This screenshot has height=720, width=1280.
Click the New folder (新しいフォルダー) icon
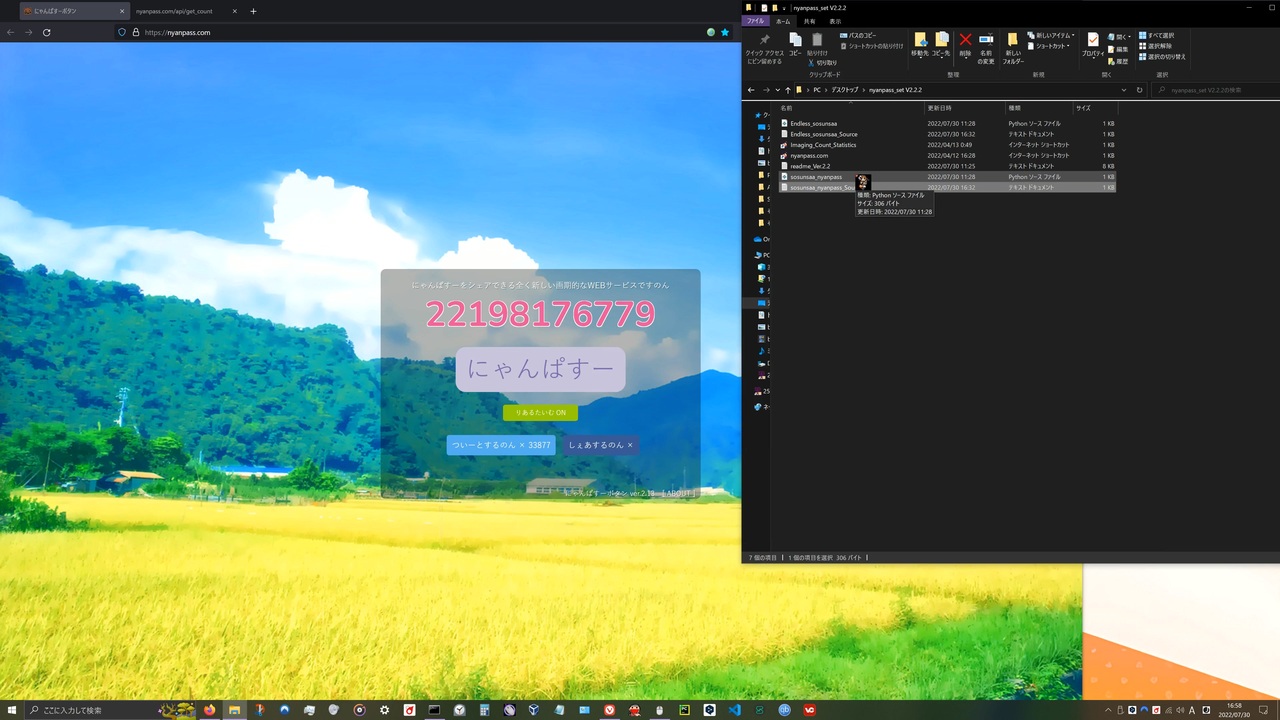tap(1013, 41)
